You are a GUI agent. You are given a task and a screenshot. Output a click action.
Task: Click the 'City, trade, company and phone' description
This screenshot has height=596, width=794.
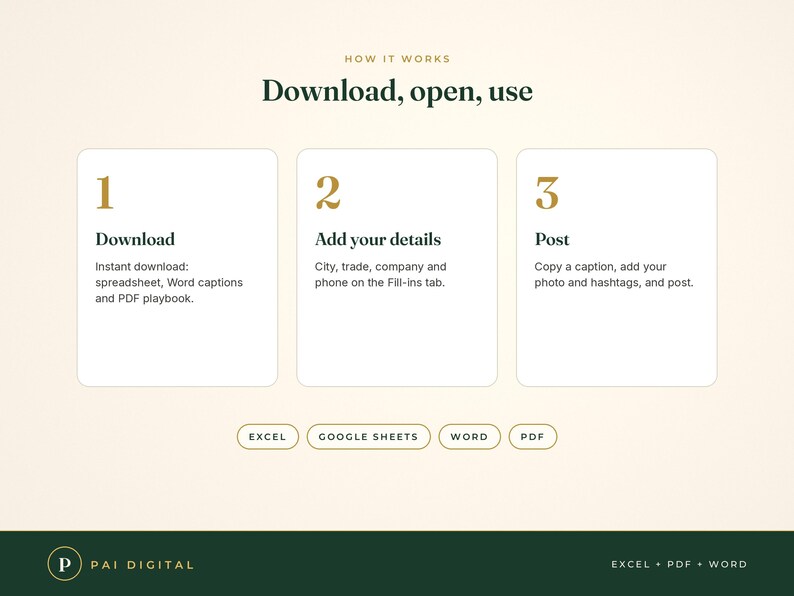[x=381, y=274]
